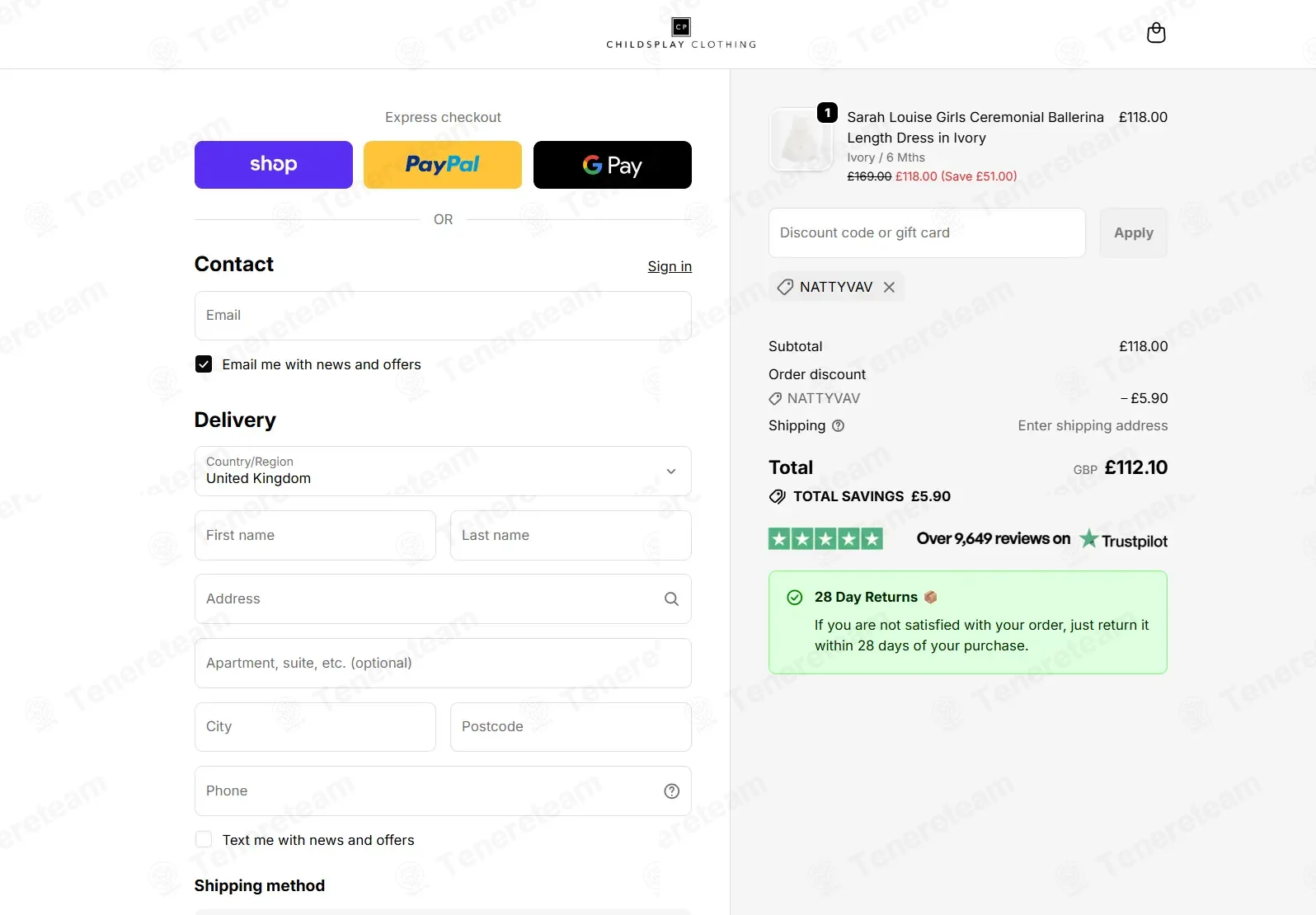Image resolution: width=1316 pixels, height=915 pixels.
Task: Uncheck Email me with news and offers
Action: [204, 364]
